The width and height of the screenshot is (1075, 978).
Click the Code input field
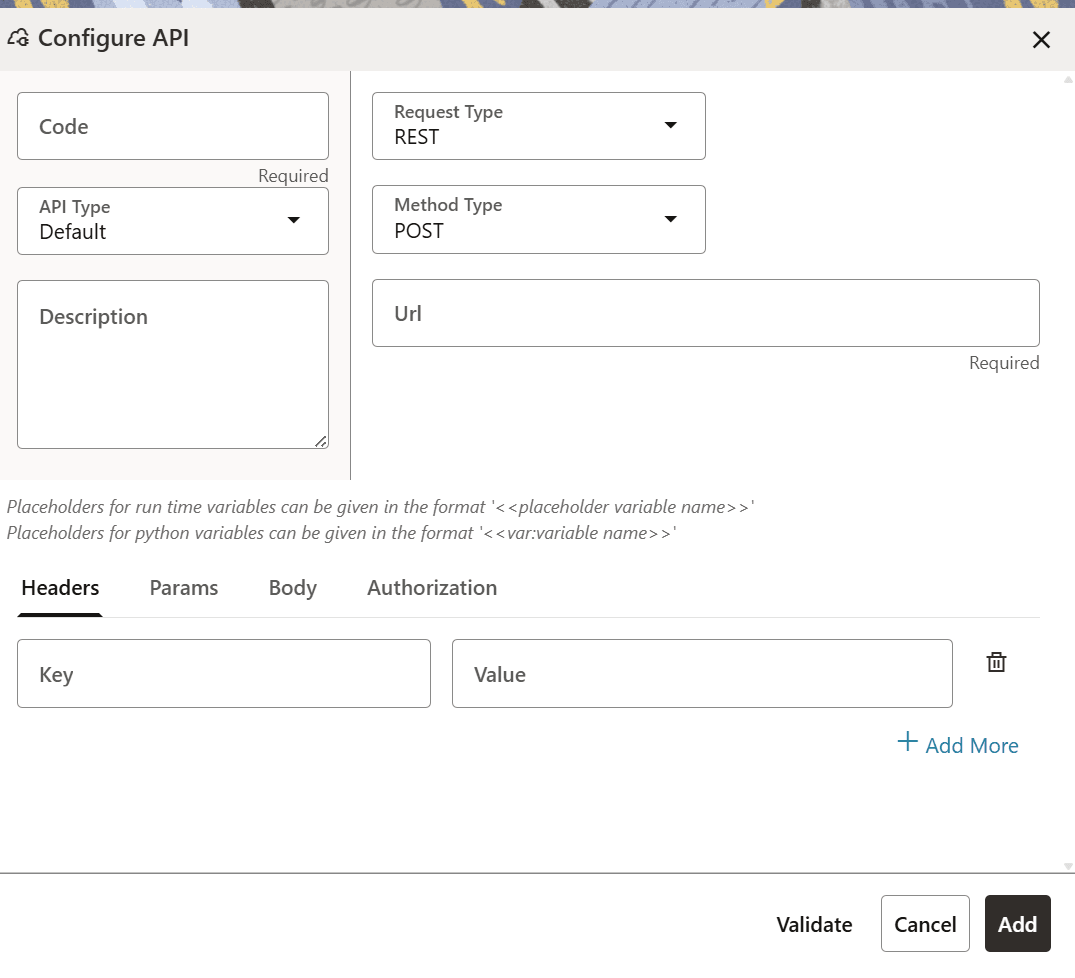click(x=172, y=126)
